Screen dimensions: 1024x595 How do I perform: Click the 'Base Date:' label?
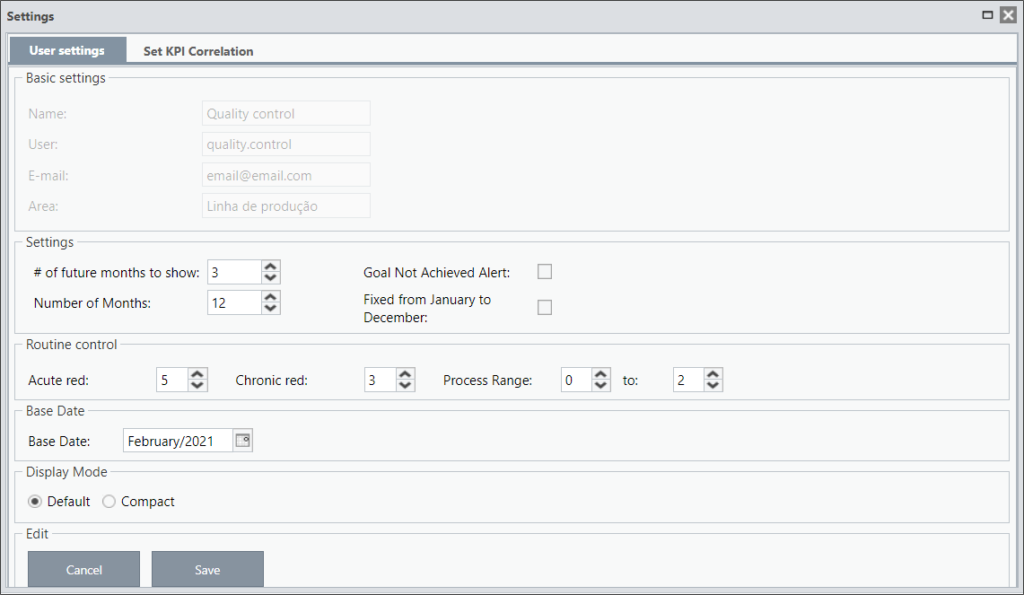[59, 442]
